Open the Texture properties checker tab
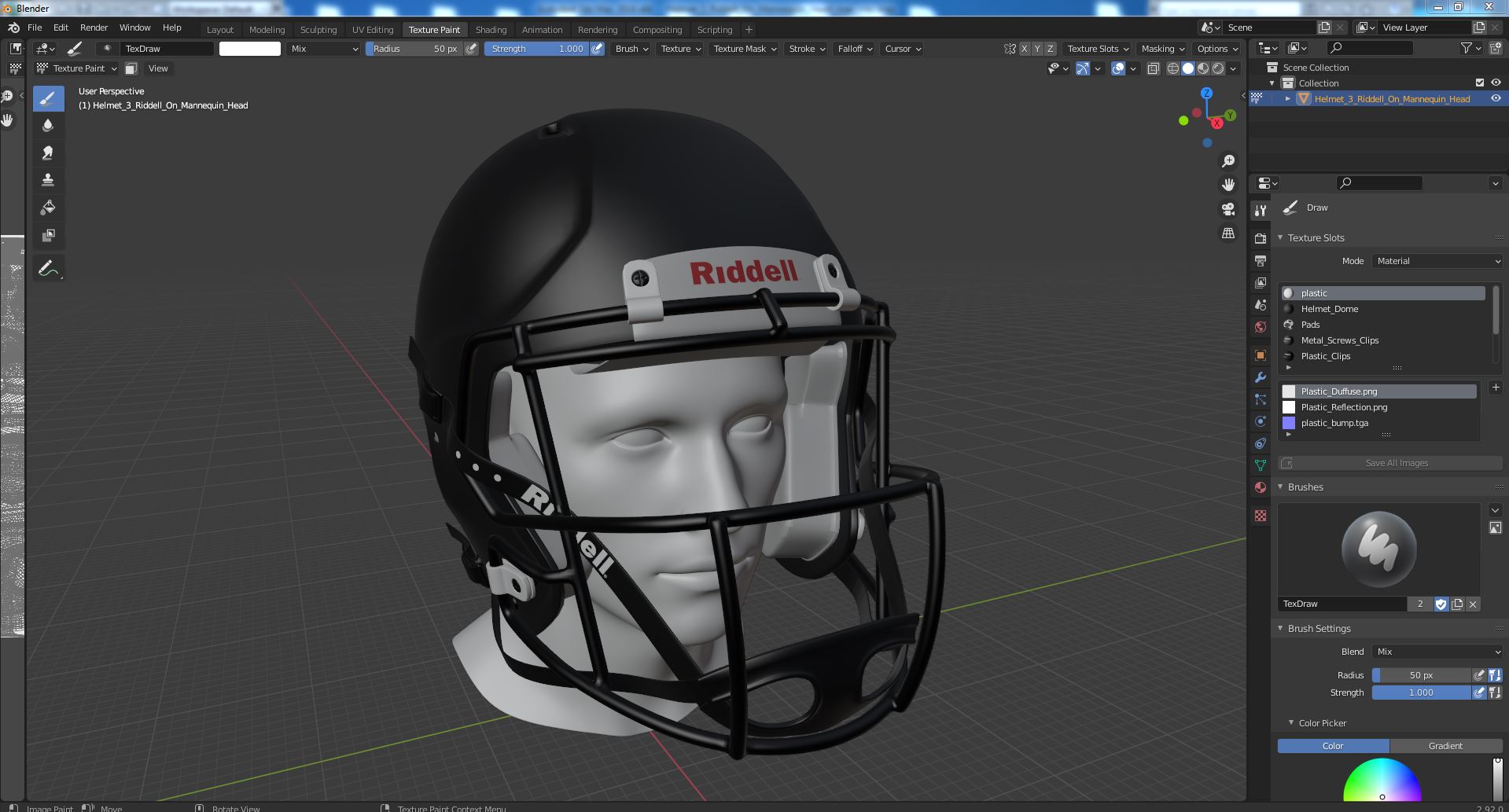 point(1261,516)
